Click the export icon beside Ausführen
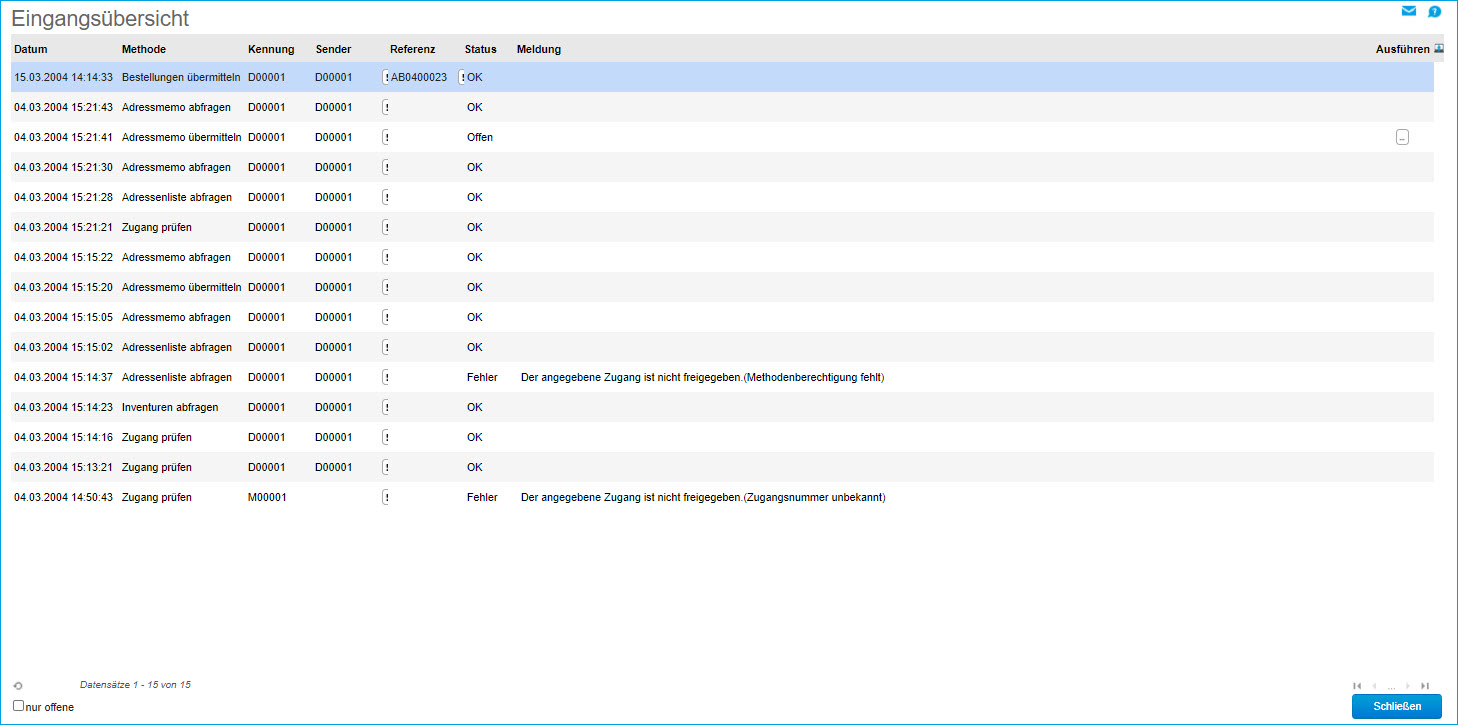This screenshot has width=1458, height=725. (x=1439, y=48)
